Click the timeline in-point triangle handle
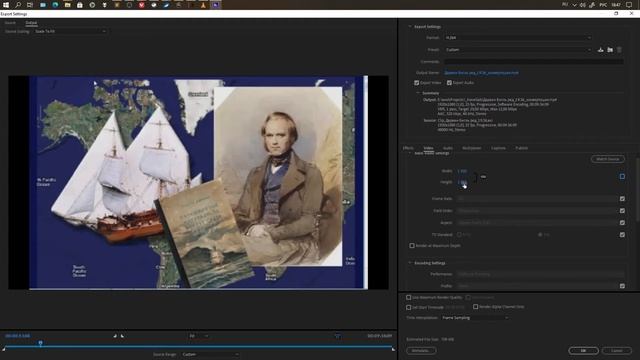The height and width of the screenshot is (360, 640). (4, 349)
